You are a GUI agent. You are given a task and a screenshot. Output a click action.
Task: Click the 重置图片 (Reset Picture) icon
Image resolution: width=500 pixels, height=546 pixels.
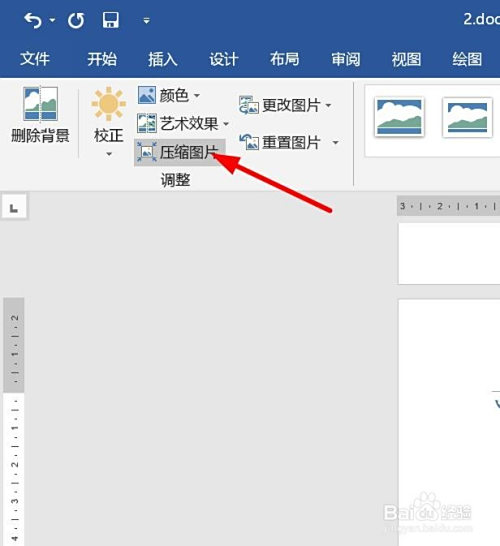[x=249, y=142]
